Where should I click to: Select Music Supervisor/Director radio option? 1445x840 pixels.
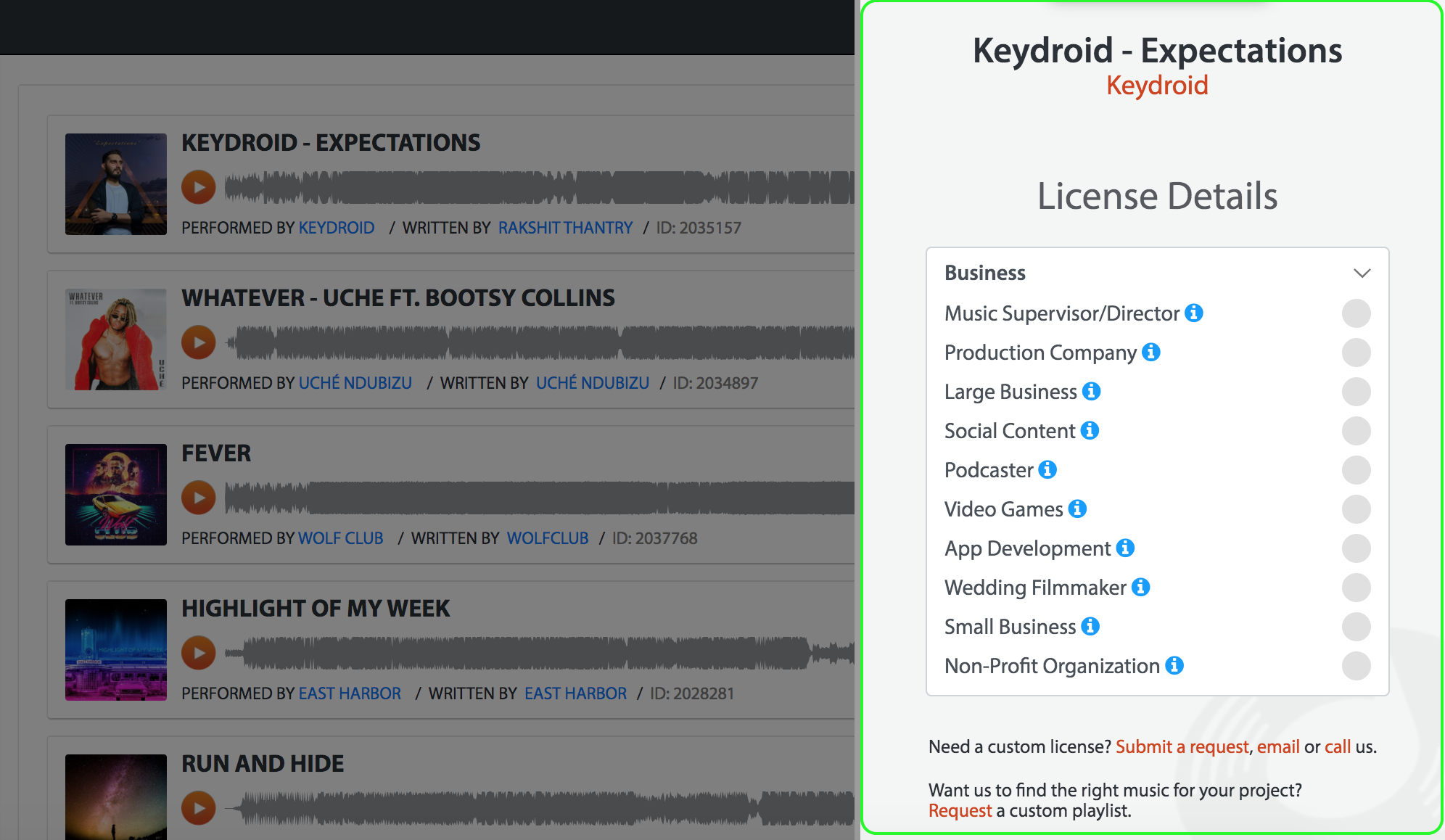(1357, 313)
